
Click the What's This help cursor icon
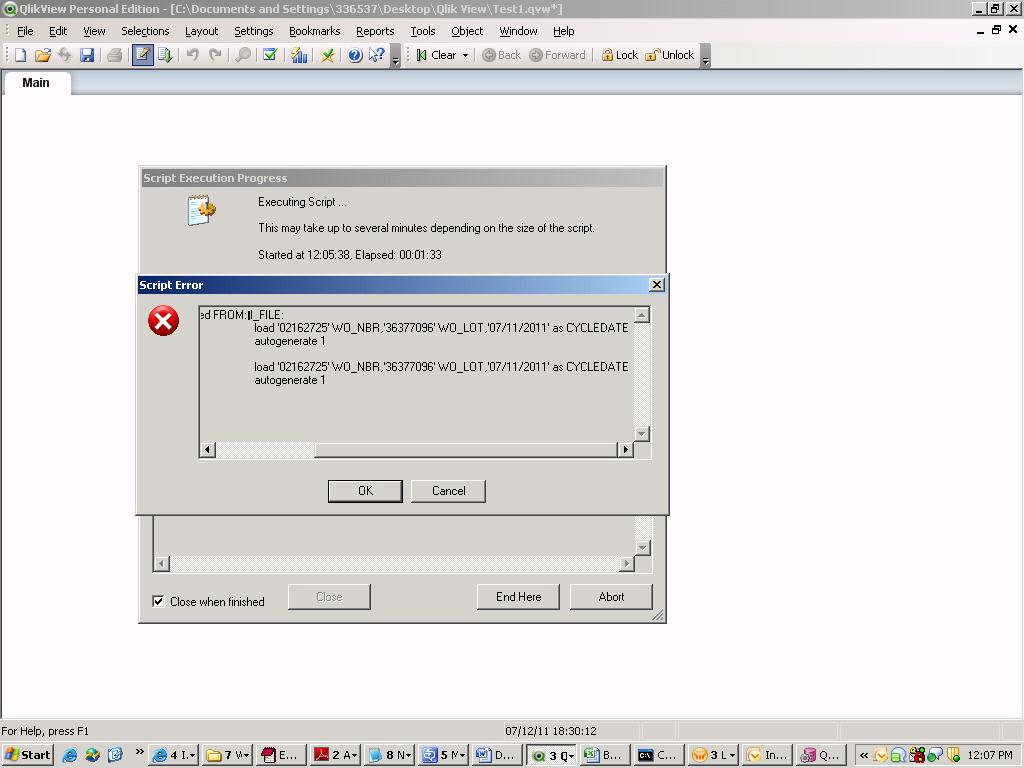pyautogui.click(x=377, y=56)
